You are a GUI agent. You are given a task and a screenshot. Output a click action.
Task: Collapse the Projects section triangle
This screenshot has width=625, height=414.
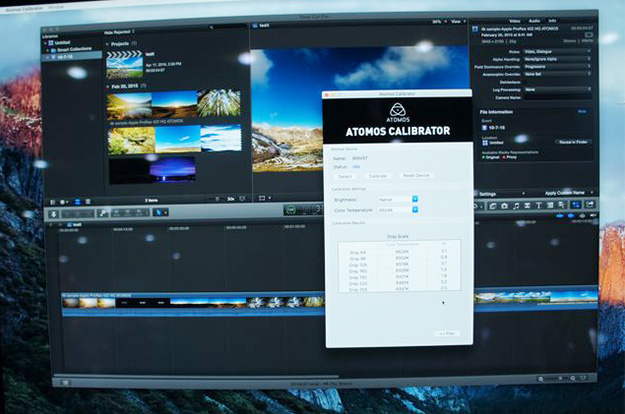pyautogui.click(x=107, y=44)
